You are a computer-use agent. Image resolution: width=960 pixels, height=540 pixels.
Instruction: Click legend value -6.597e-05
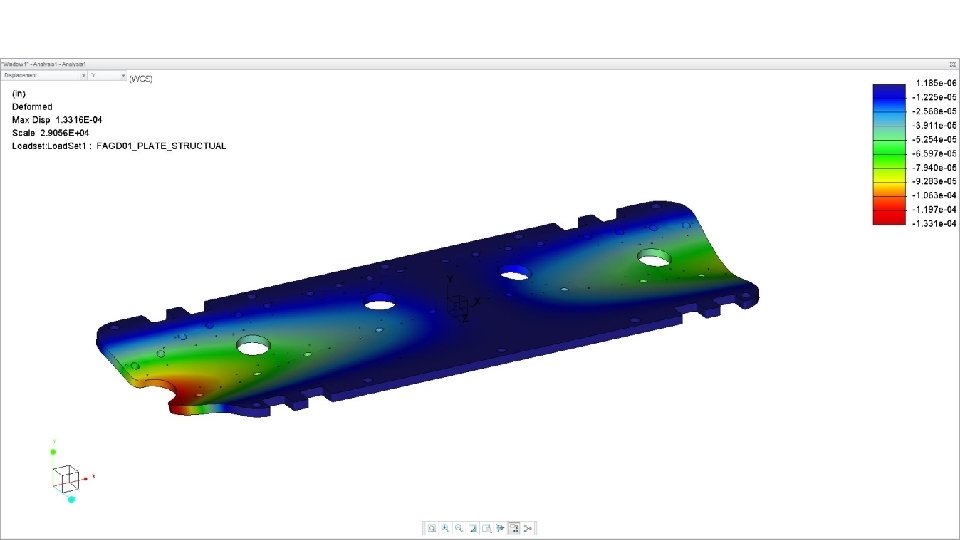934,154
